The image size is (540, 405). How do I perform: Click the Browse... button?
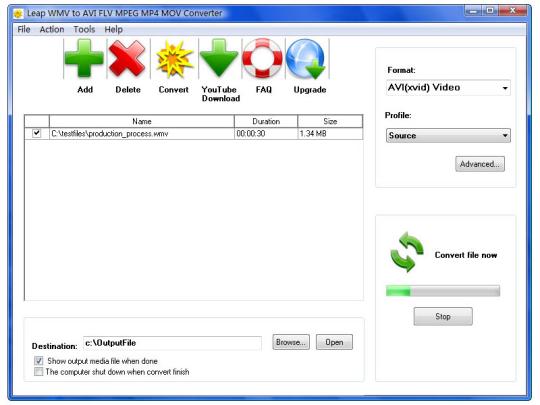291,342
